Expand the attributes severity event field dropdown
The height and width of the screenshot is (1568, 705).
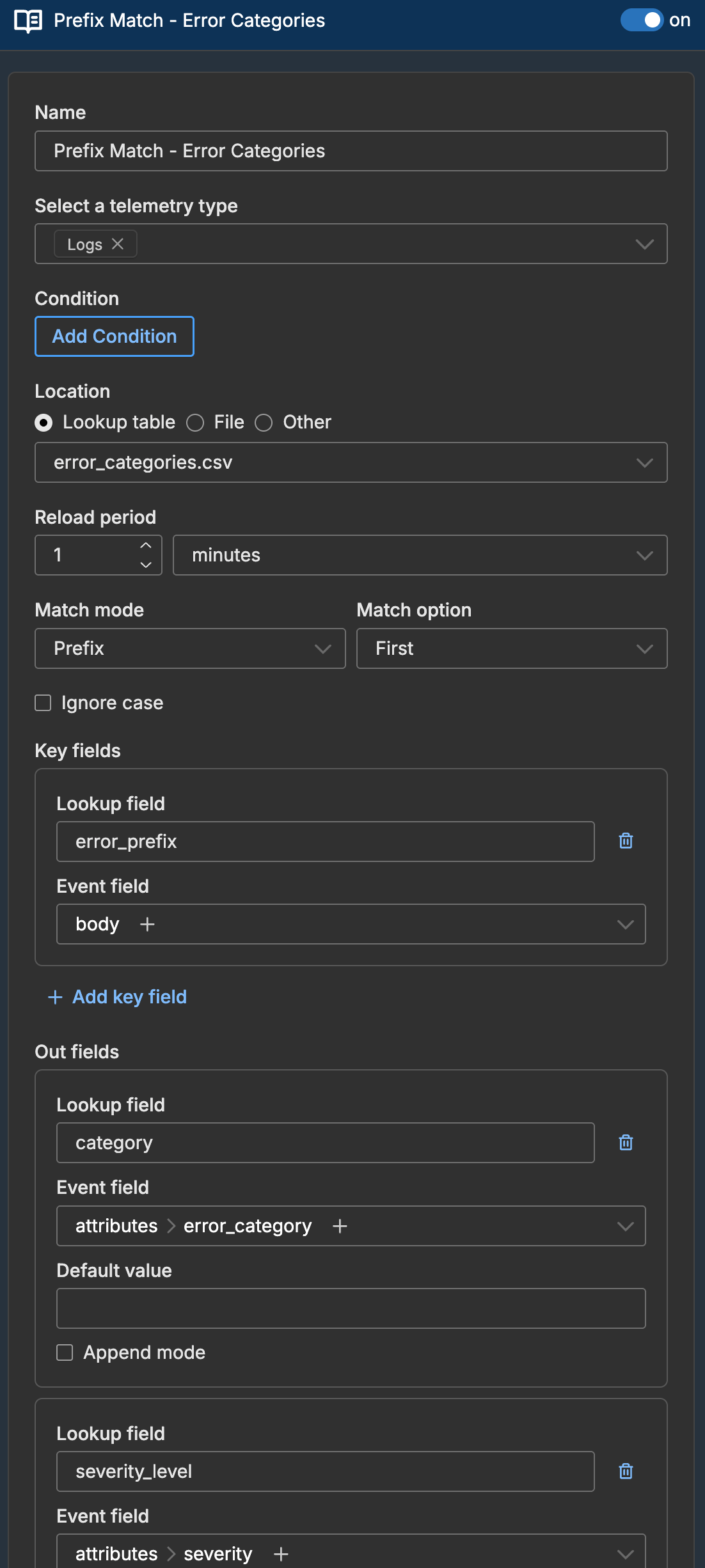625,1554
